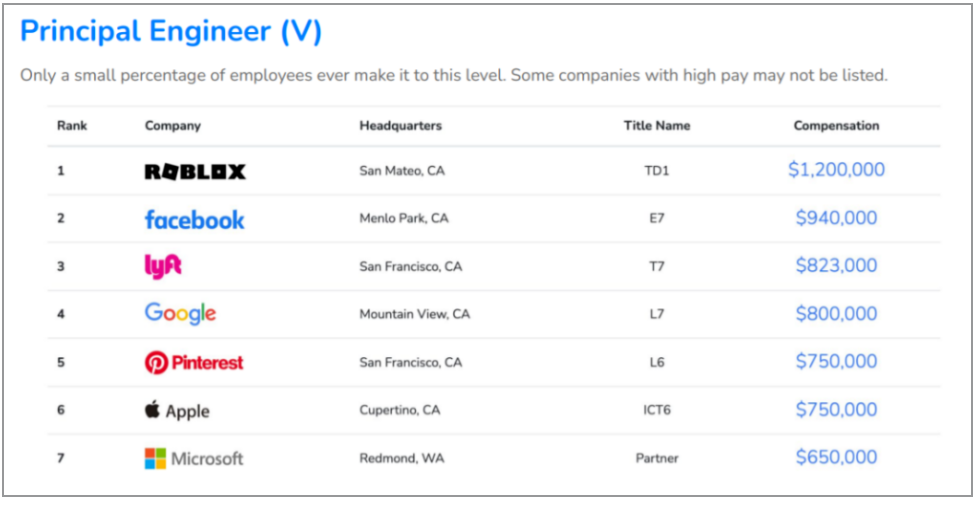This screenshot has width=977, height=505.
Task: Click the Google logo
Action: pyautogui.click(x=180, y=314)
